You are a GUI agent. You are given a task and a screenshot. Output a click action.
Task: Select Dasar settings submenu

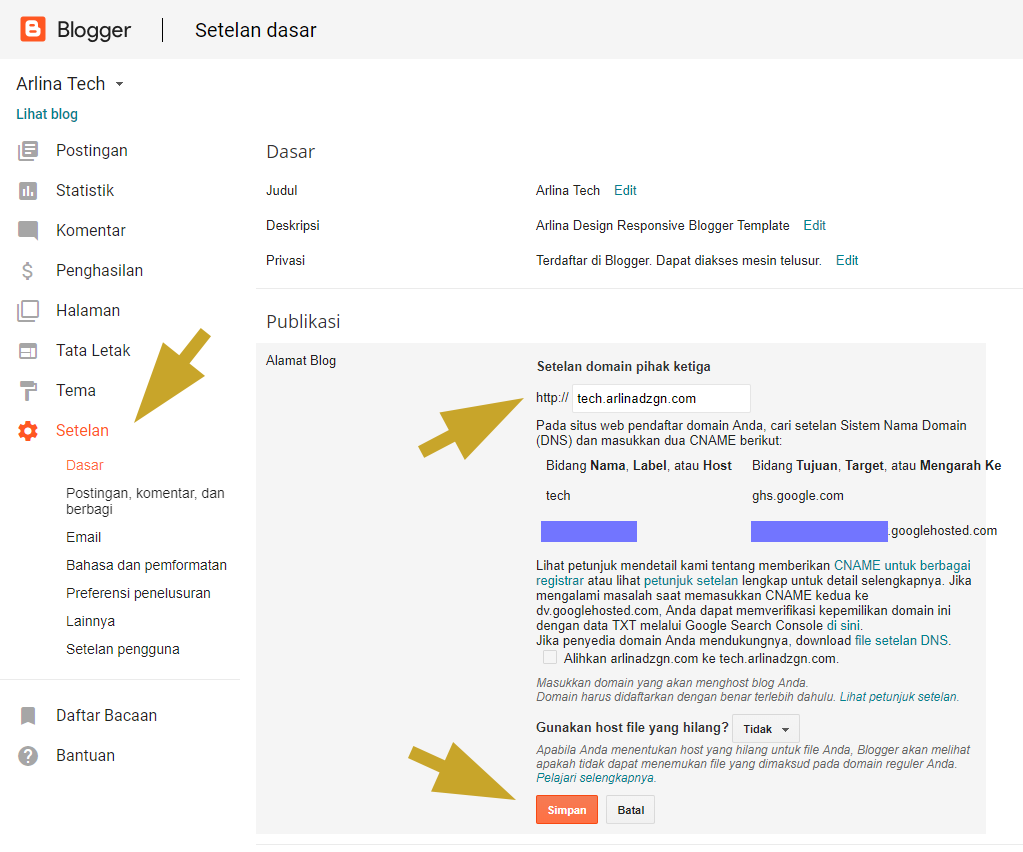[x=85, y=465]
